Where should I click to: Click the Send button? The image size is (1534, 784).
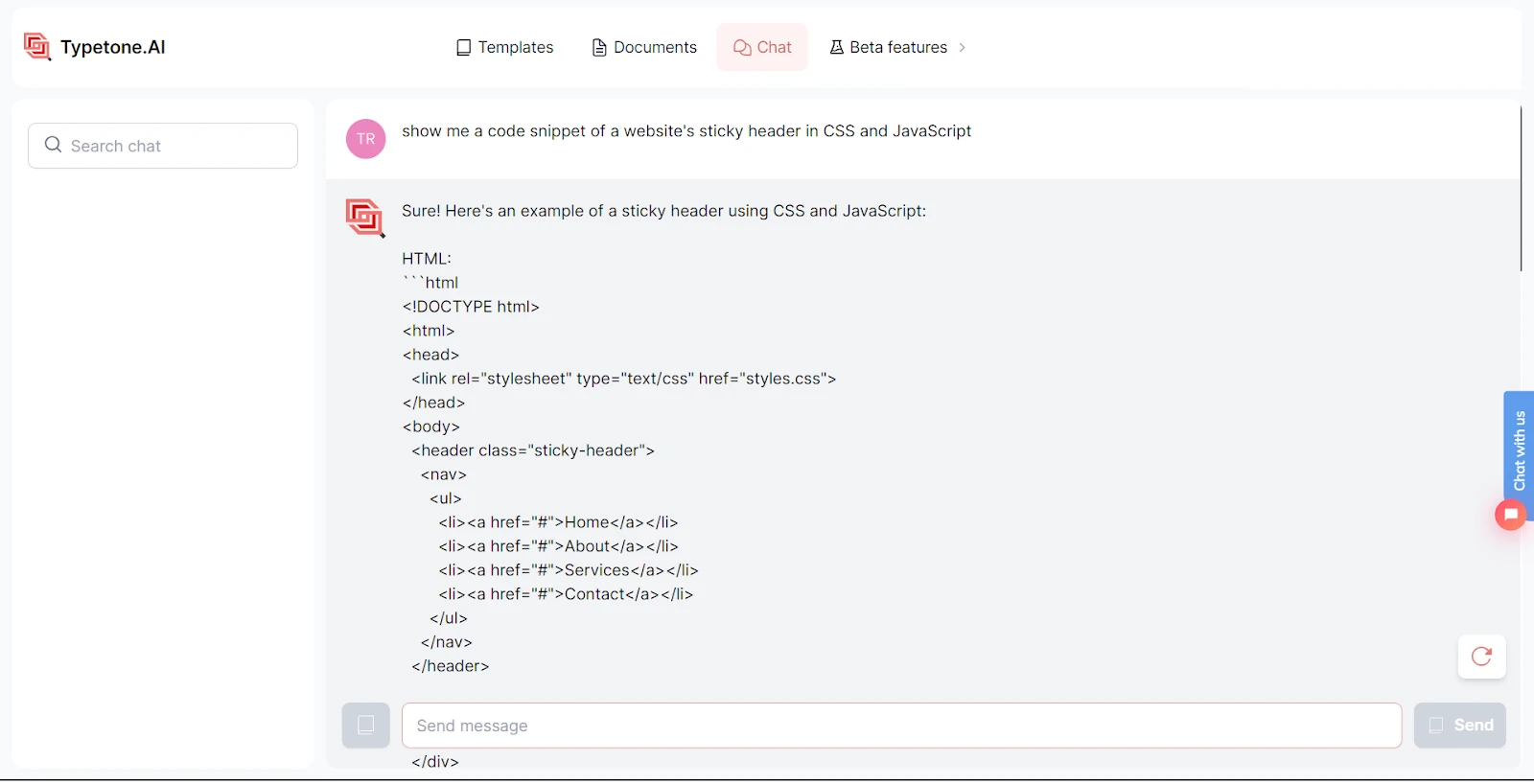click(x=1459, y=726)
